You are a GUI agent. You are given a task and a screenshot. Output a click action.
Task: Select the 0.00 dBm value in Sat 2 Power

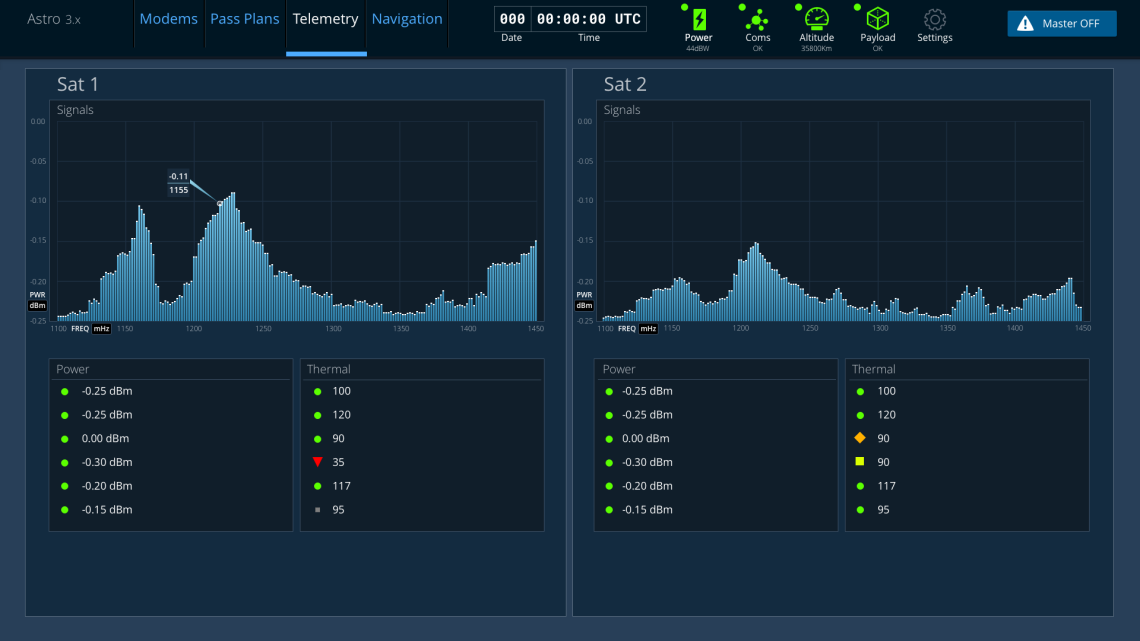(646, 439)
